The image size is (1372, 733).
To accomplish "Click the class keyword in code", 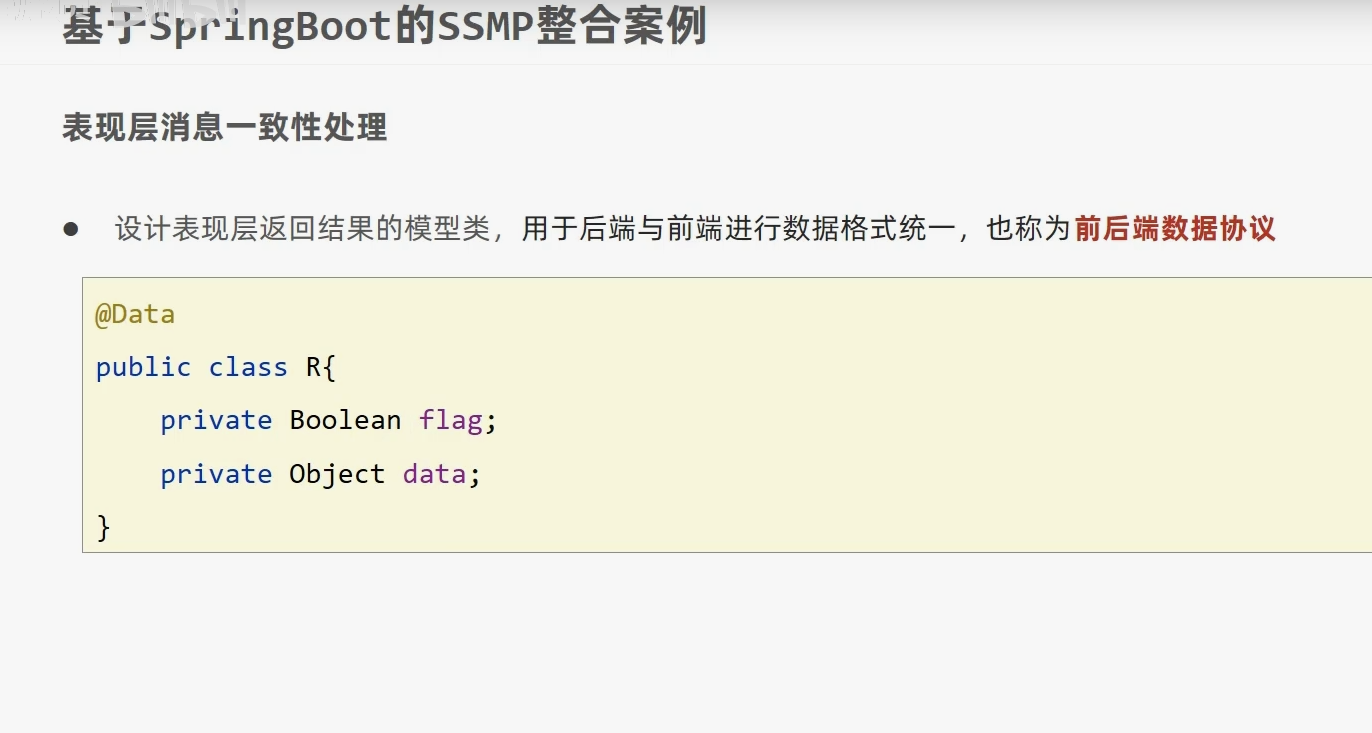I will (x=248, y=367).
